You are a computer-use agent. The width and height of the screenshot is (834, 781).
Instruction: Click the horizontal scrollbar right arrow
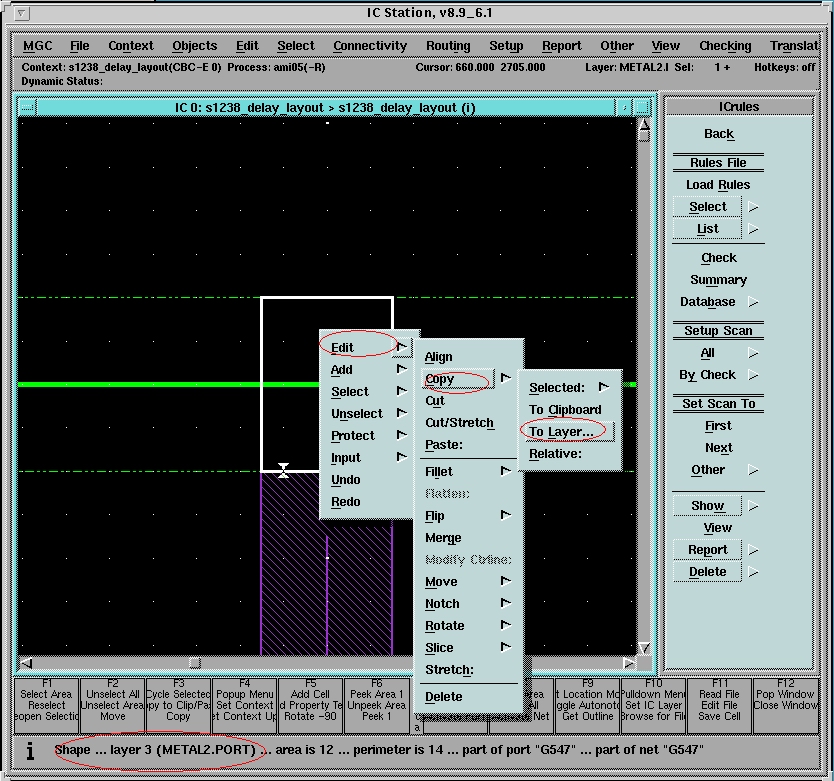(629, 663)
